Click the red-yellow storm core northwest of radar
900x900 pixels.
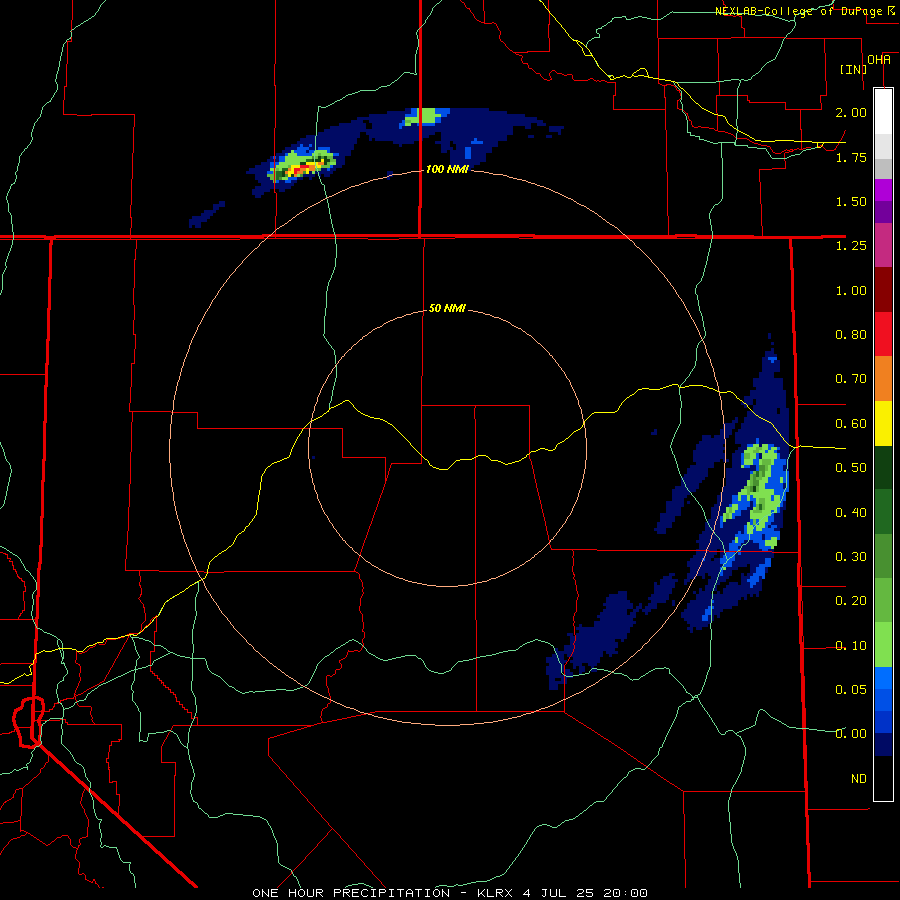[302, 168]
